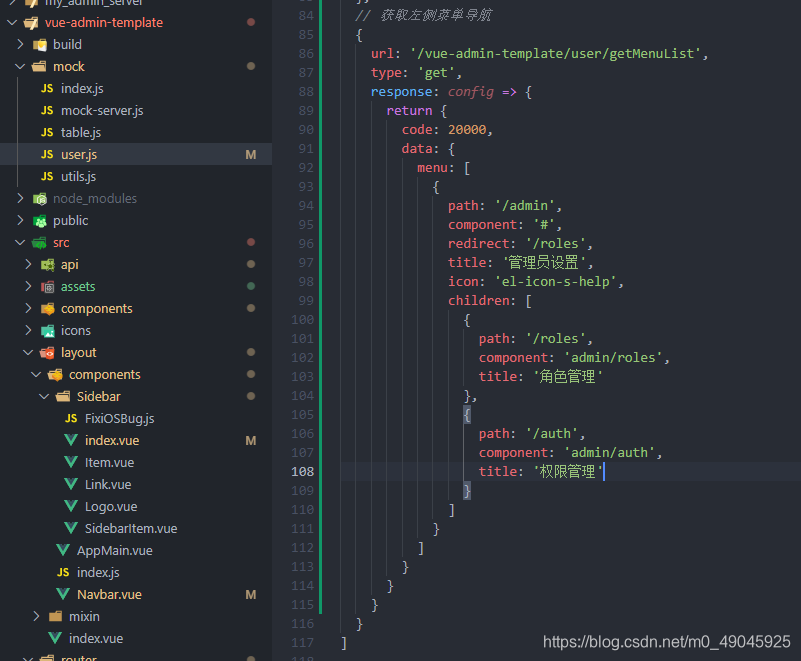The image size is (801, 661).
Task: Click the title '管理员设置' string
Action: pyautogui.click(x=544, y=263)
